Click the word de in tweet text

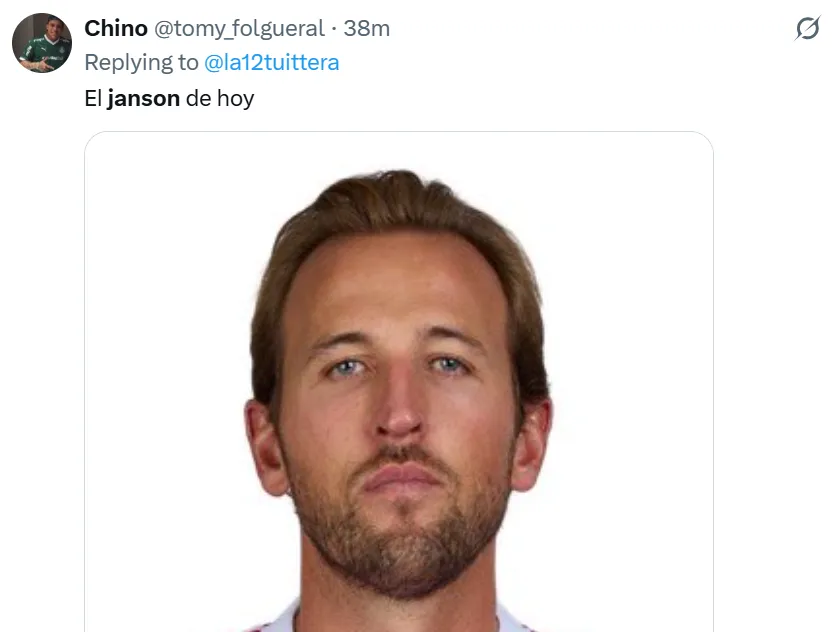pos(198,99)
